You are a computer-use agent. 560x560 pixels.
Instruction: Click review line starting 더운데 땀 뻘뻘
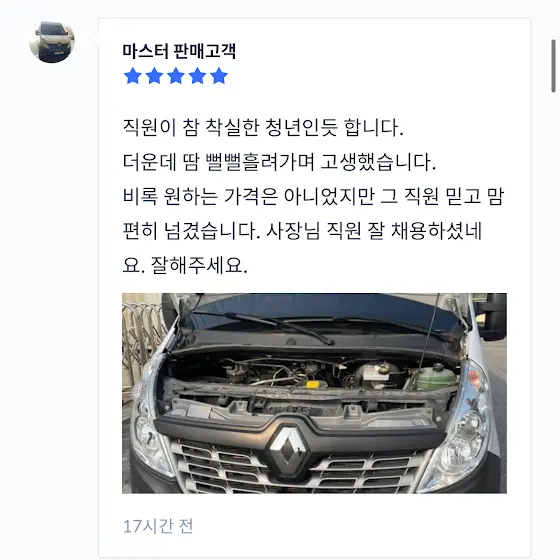279,162
